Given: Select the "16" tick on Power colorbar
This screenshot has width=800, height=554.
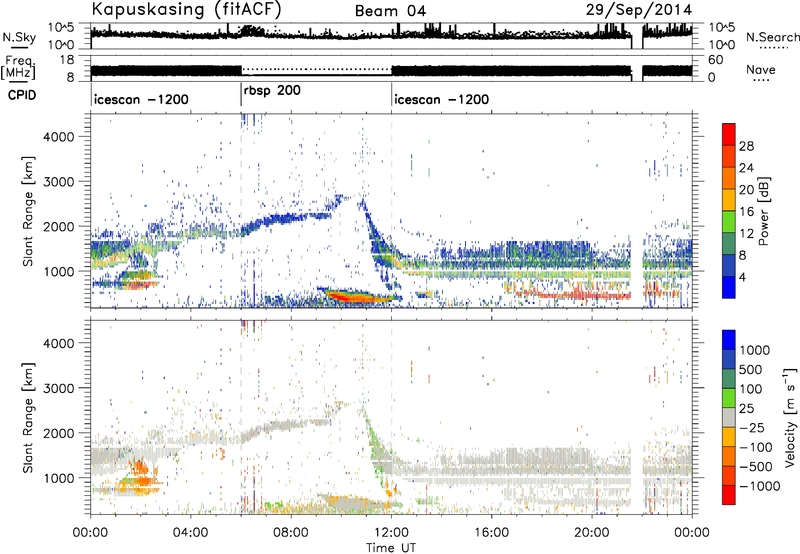Looking at the screenshot, I should (746, 212).
